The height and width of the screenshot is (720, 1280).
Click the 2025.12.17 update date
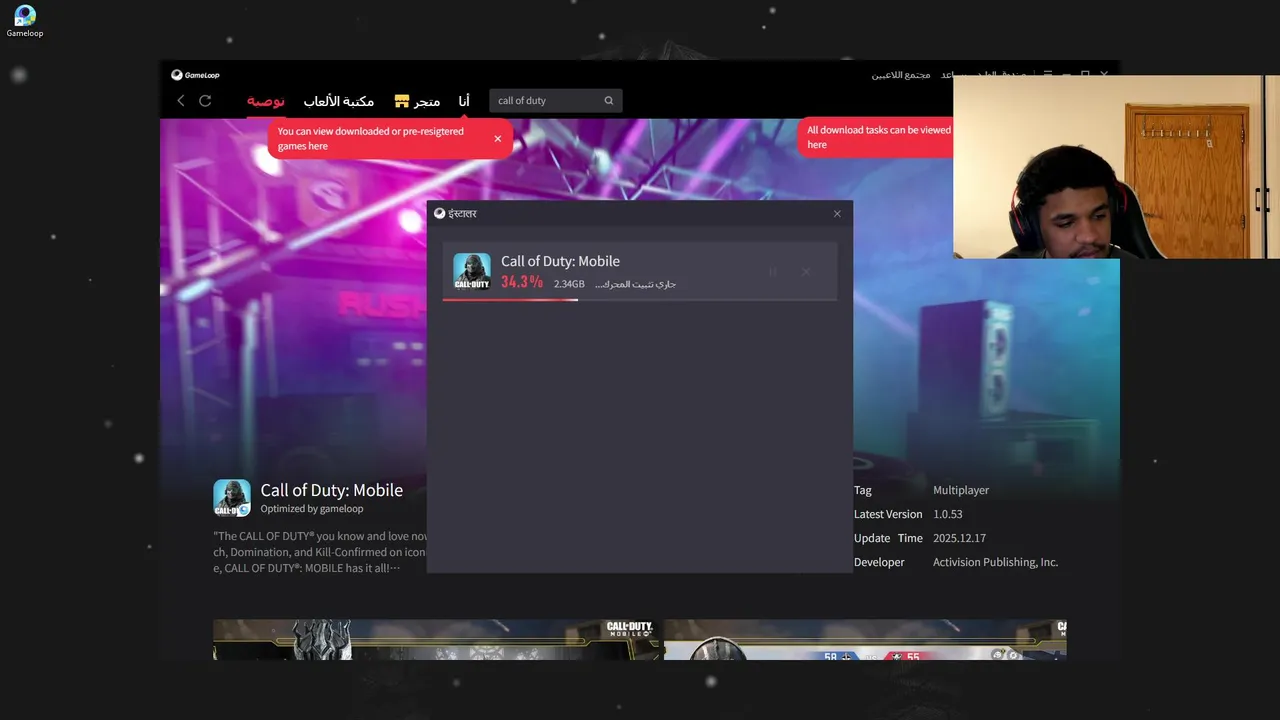pyautogui.click(x=959, y=538)
